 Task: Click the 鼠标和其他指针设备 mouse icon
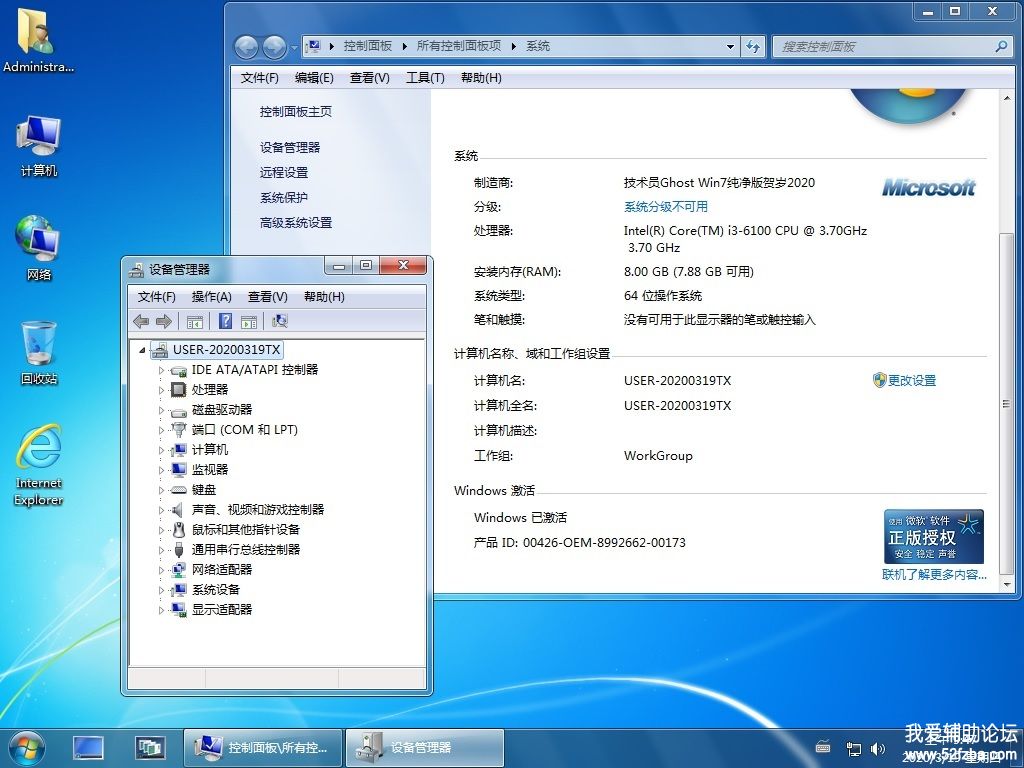[178, 530]
